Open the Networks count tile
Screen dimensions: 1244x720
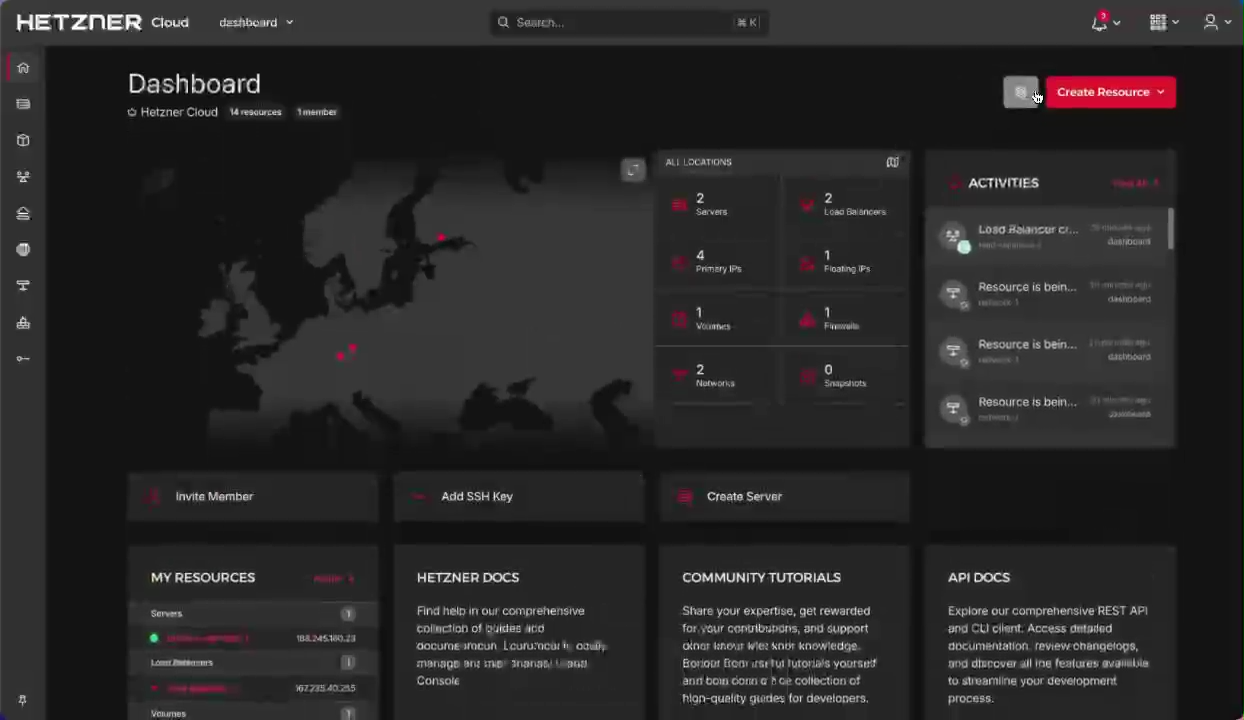(717, 375)
